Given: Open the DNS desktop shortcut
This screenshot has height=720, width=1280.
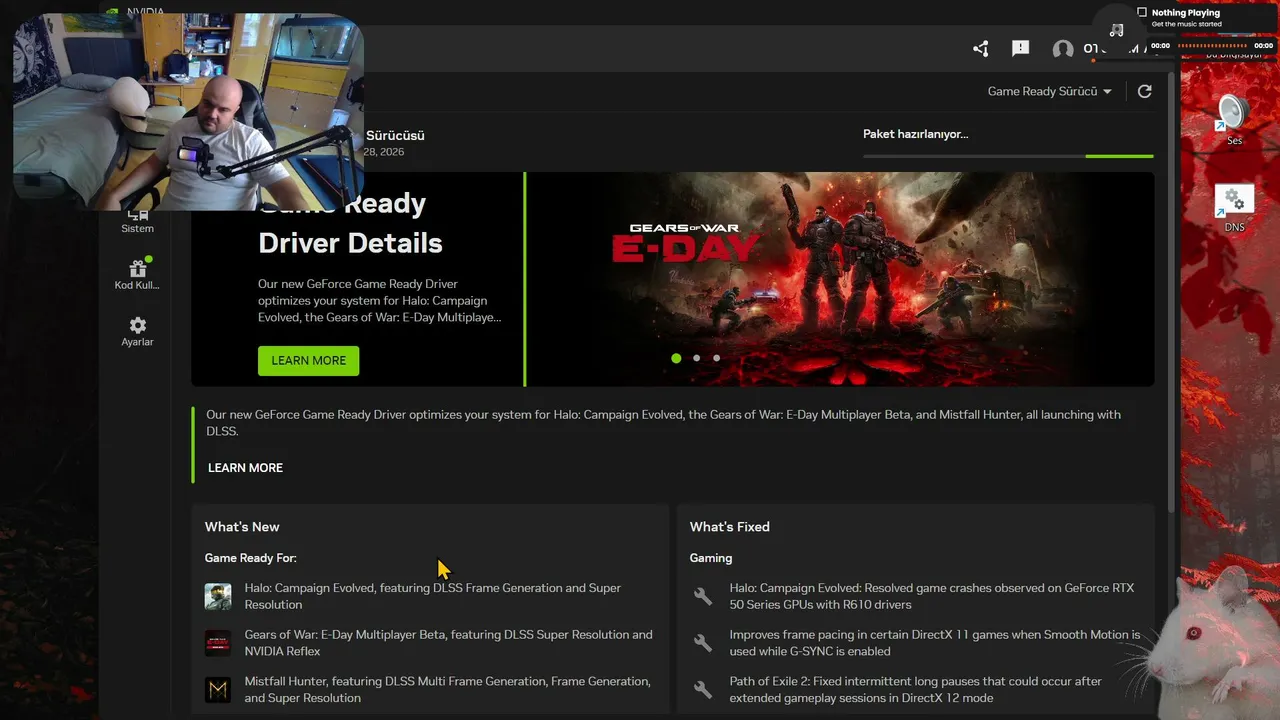Looking at the screenshot, I should tap(1234, 208).
